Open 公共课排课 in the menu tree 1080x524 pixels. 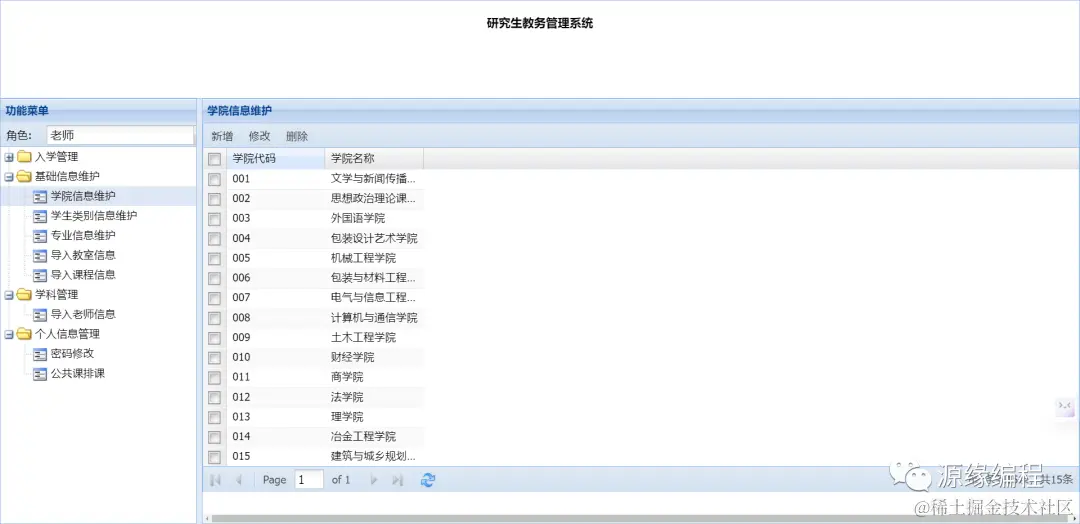78,374
